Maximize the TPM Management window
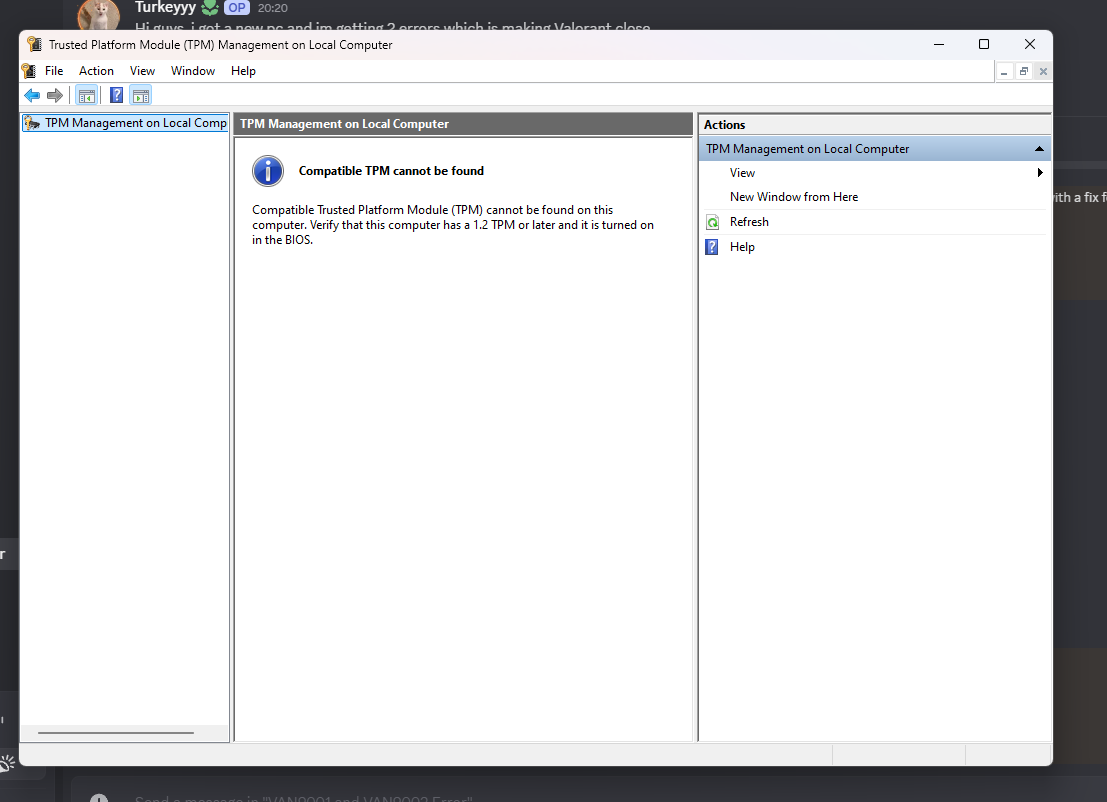Screen dimensions: 1107x802 tap(984, 44)
